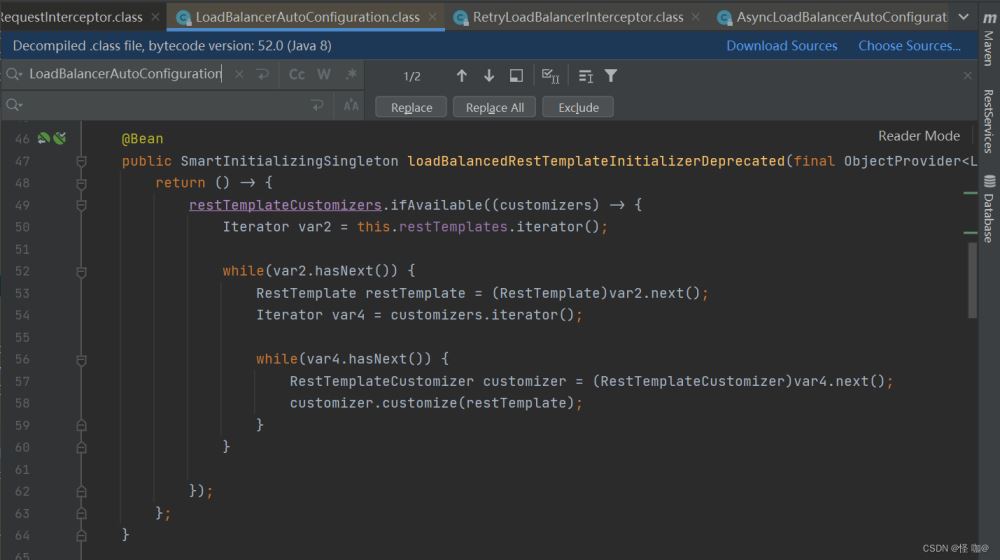
Task: Click the filter search results funnel icon
Action: [x=611, y=76]
